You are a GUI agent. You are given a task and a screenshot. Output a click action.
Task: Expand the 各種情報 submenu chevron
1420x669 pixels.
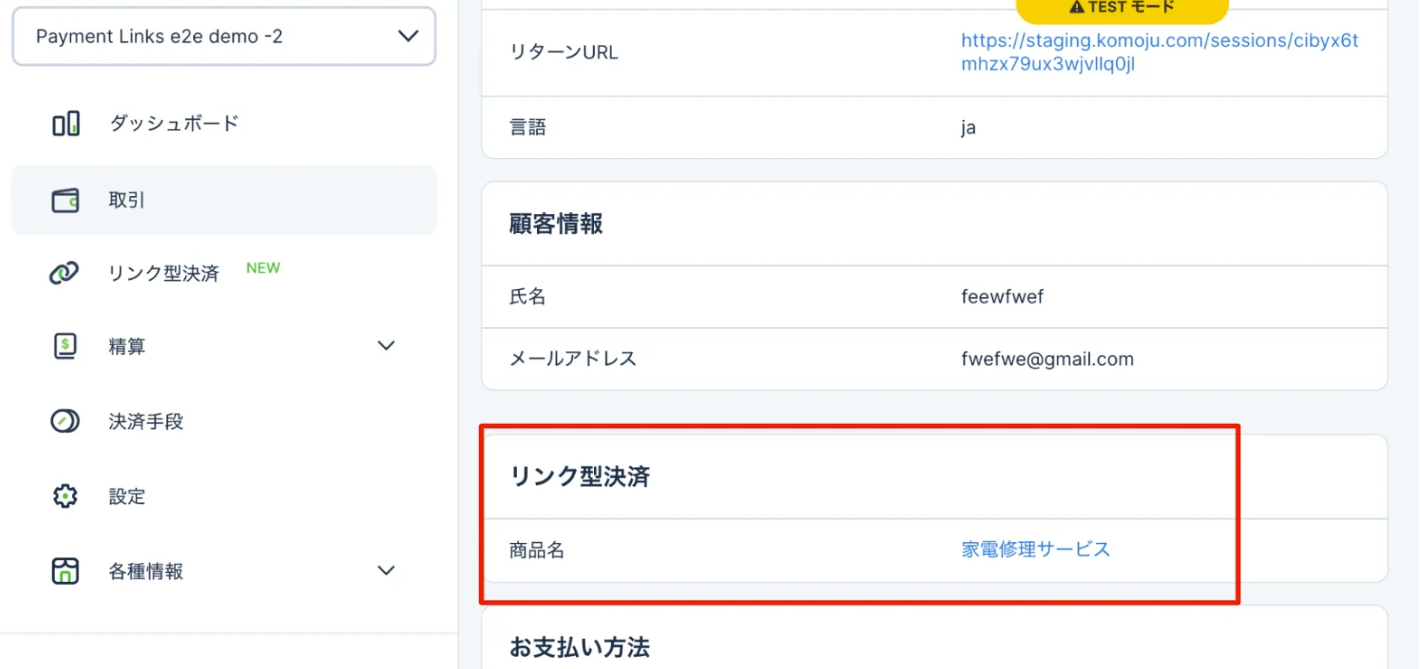tap(386, 571)
